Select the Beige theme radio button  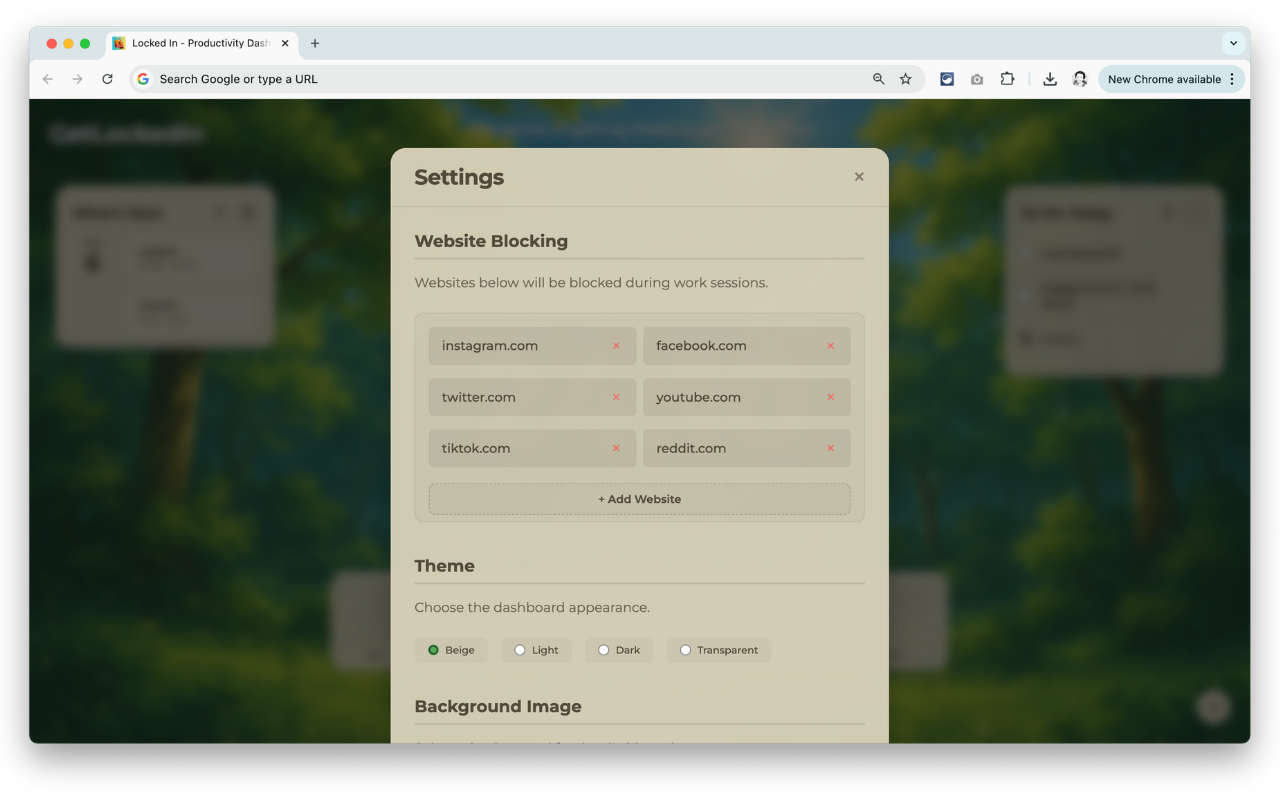(433, 650)
